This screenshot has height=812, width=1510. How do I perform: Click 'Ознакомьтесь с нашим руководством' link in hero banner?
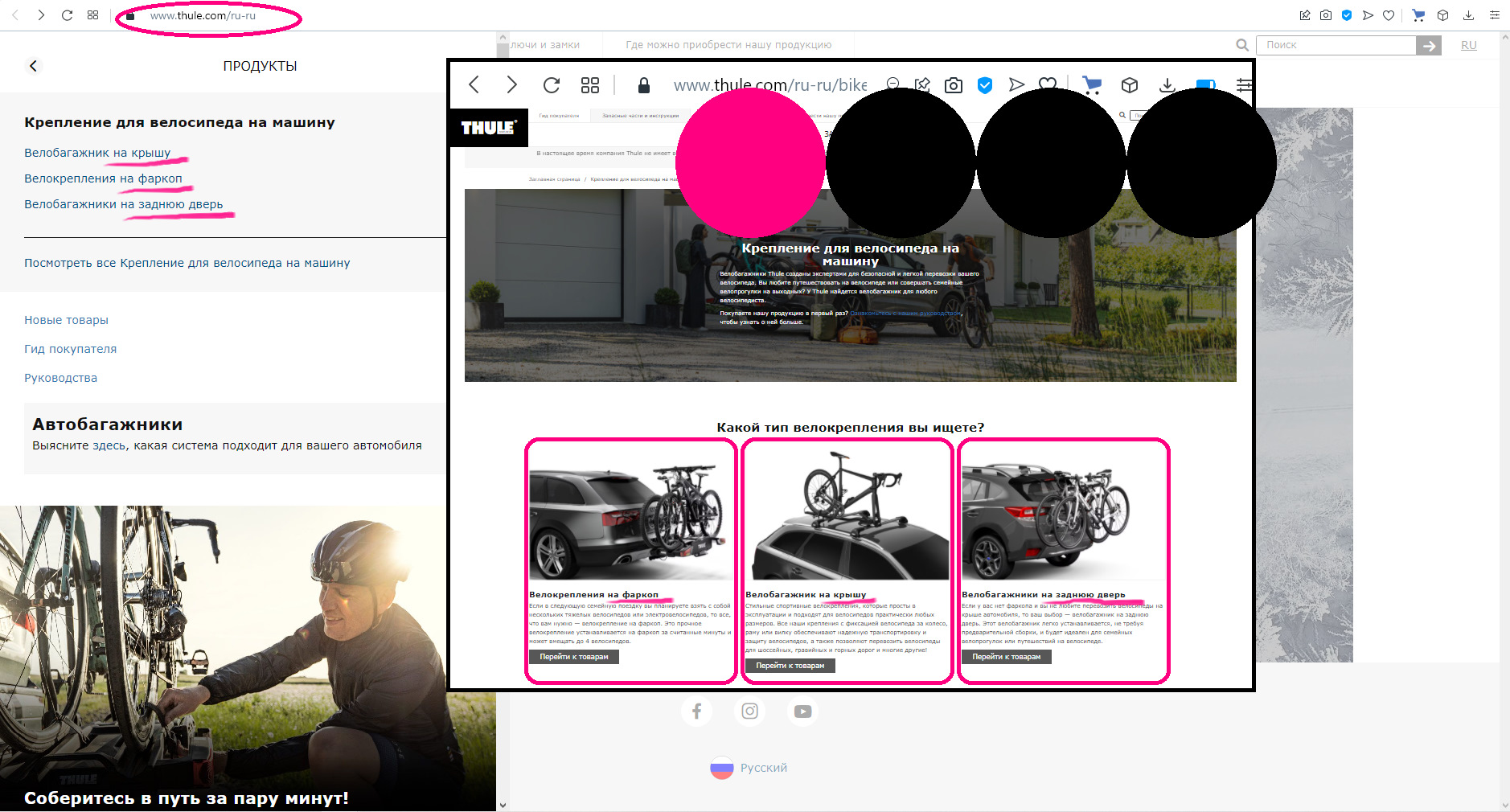[905, 314]
